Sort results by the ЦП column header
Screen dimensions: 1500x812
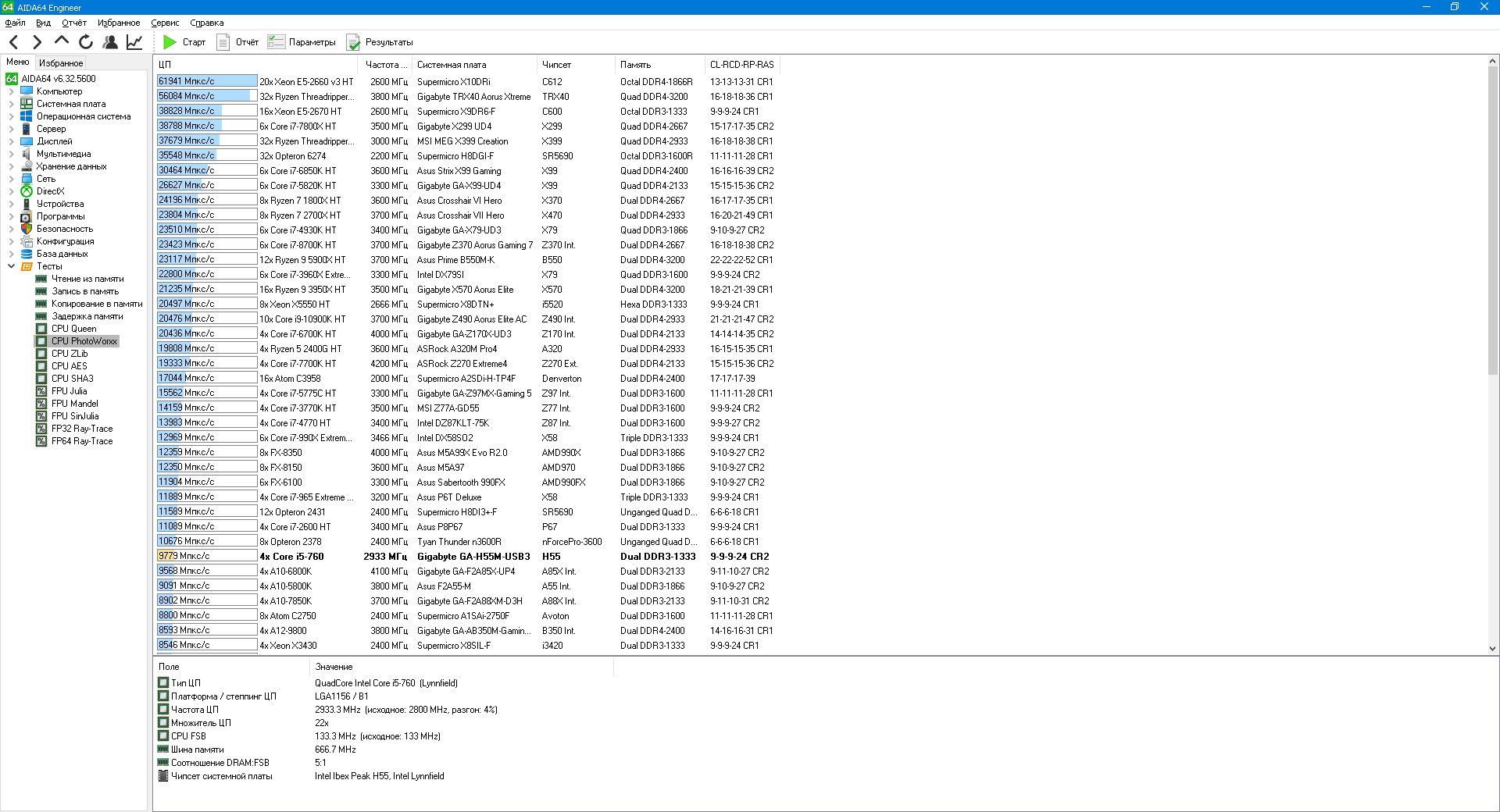coord(256,65)
